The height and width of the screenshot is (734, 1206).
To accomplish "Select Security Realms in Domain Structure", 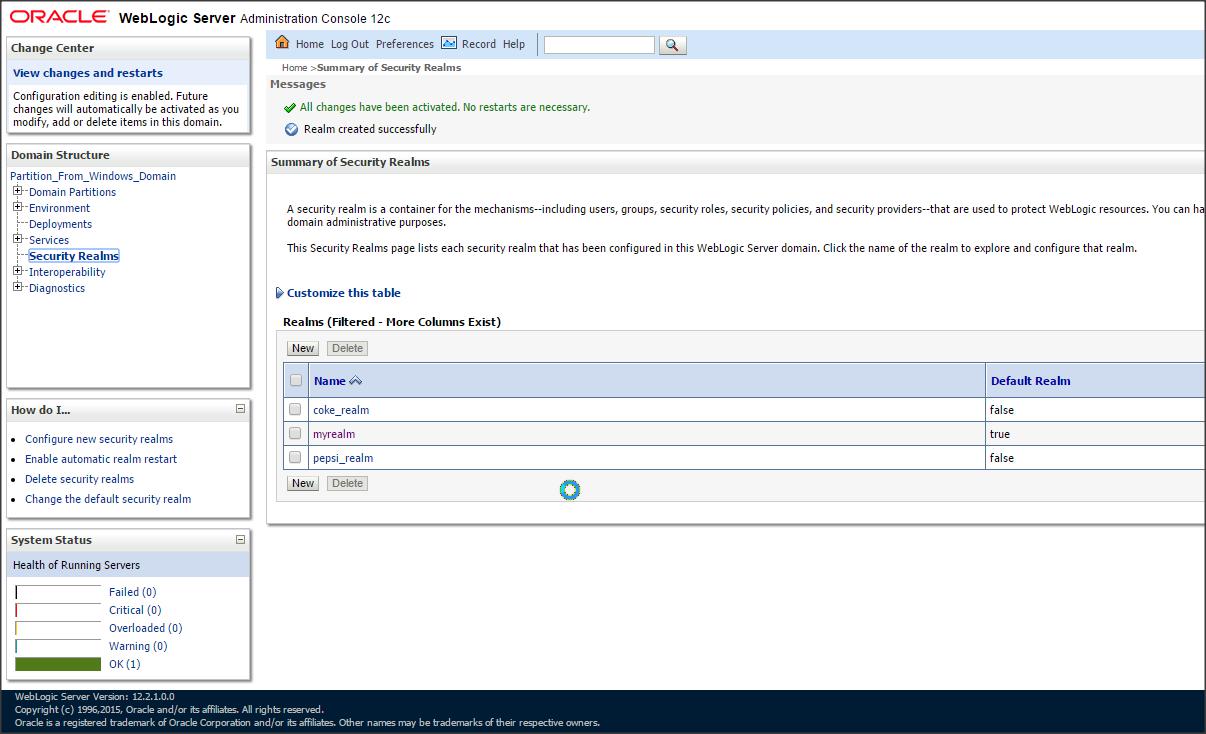I will click(74, 256).
